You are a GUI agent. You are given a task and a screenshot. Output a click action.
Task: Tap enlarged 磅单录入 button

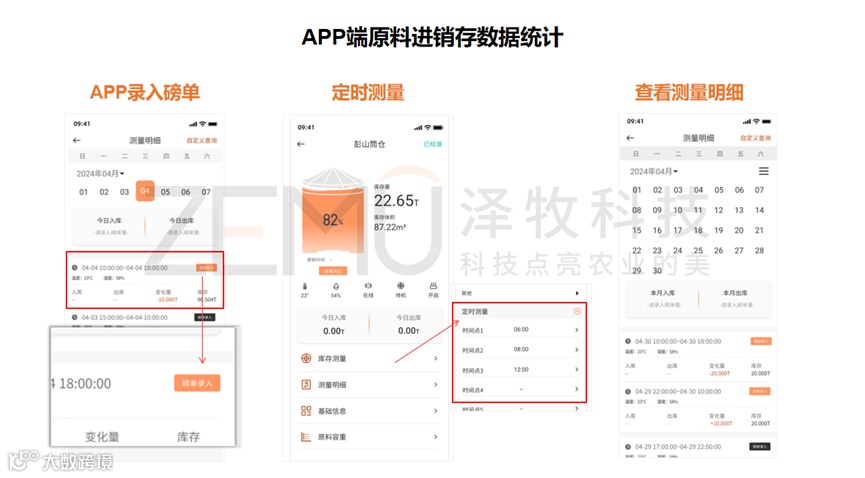[197, 383]
